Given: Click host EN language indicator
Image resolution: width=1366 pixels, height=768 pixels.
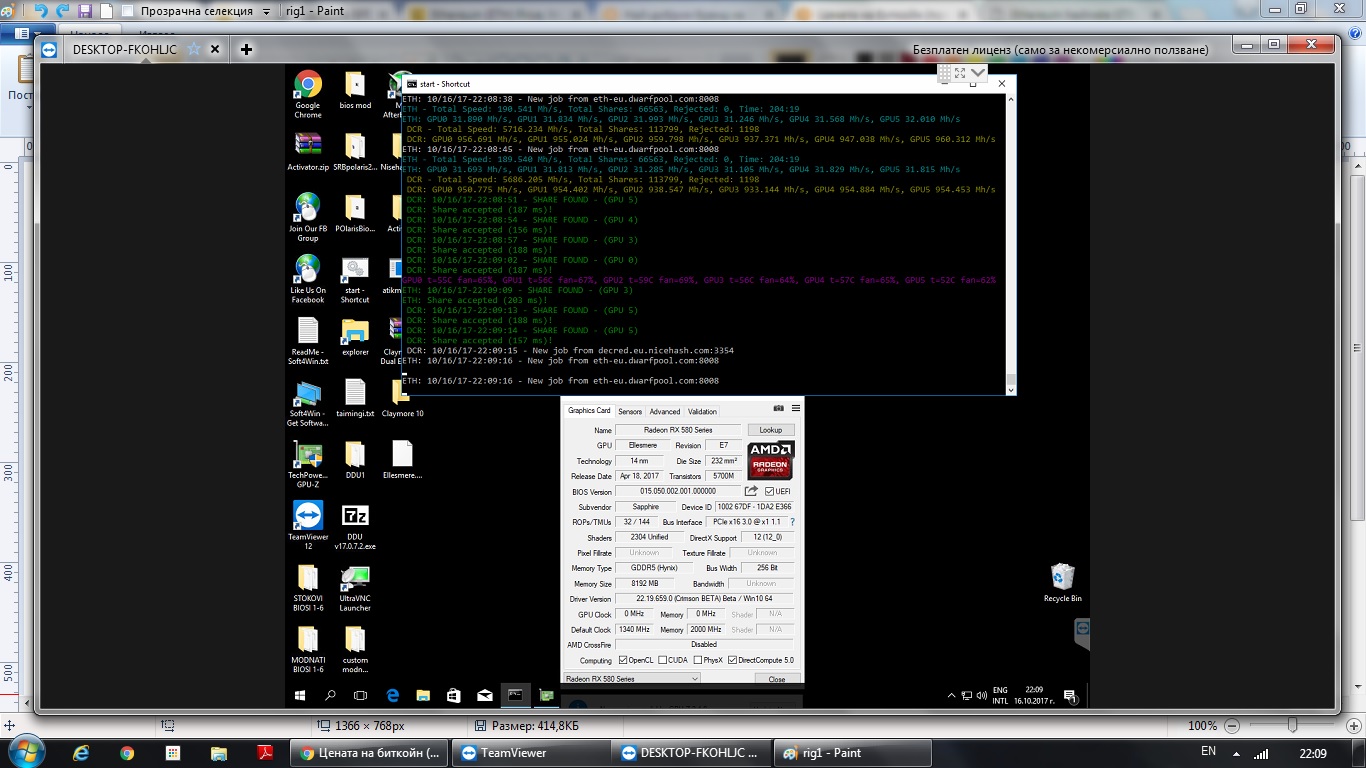Looking at the screenshot, I should point(1208,751).
